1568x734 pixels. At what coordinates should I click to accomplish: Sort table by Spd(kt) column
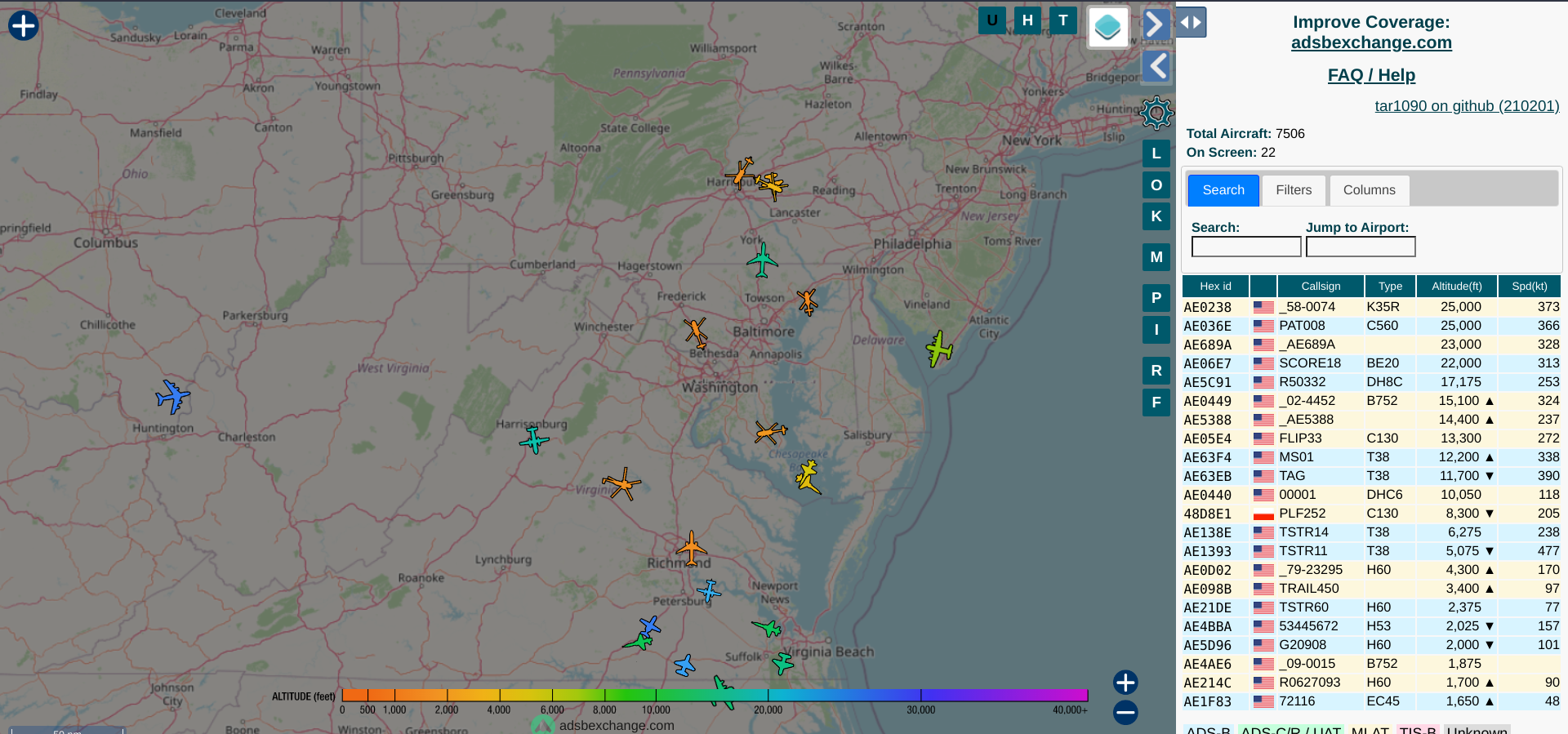tap(1529, 287)
